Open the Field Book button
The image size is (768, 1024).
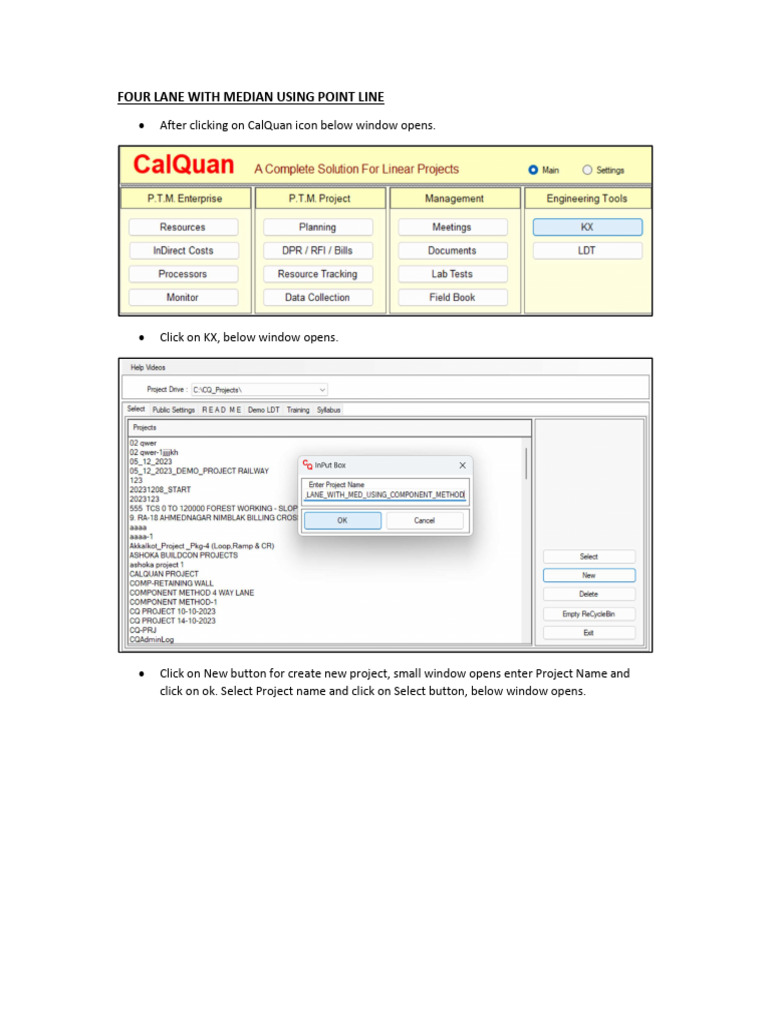point(452,297)
